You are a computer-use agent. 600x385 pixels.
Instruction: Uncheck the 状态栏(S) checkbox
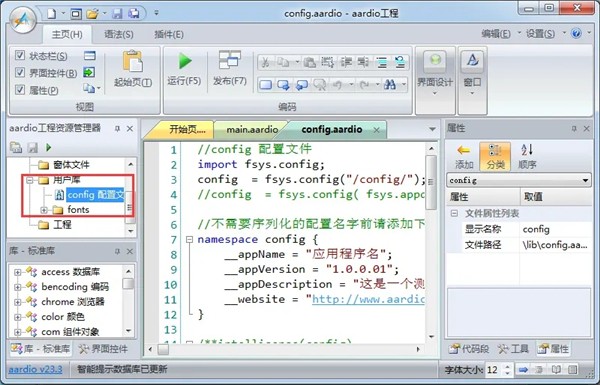pos(20,55)
